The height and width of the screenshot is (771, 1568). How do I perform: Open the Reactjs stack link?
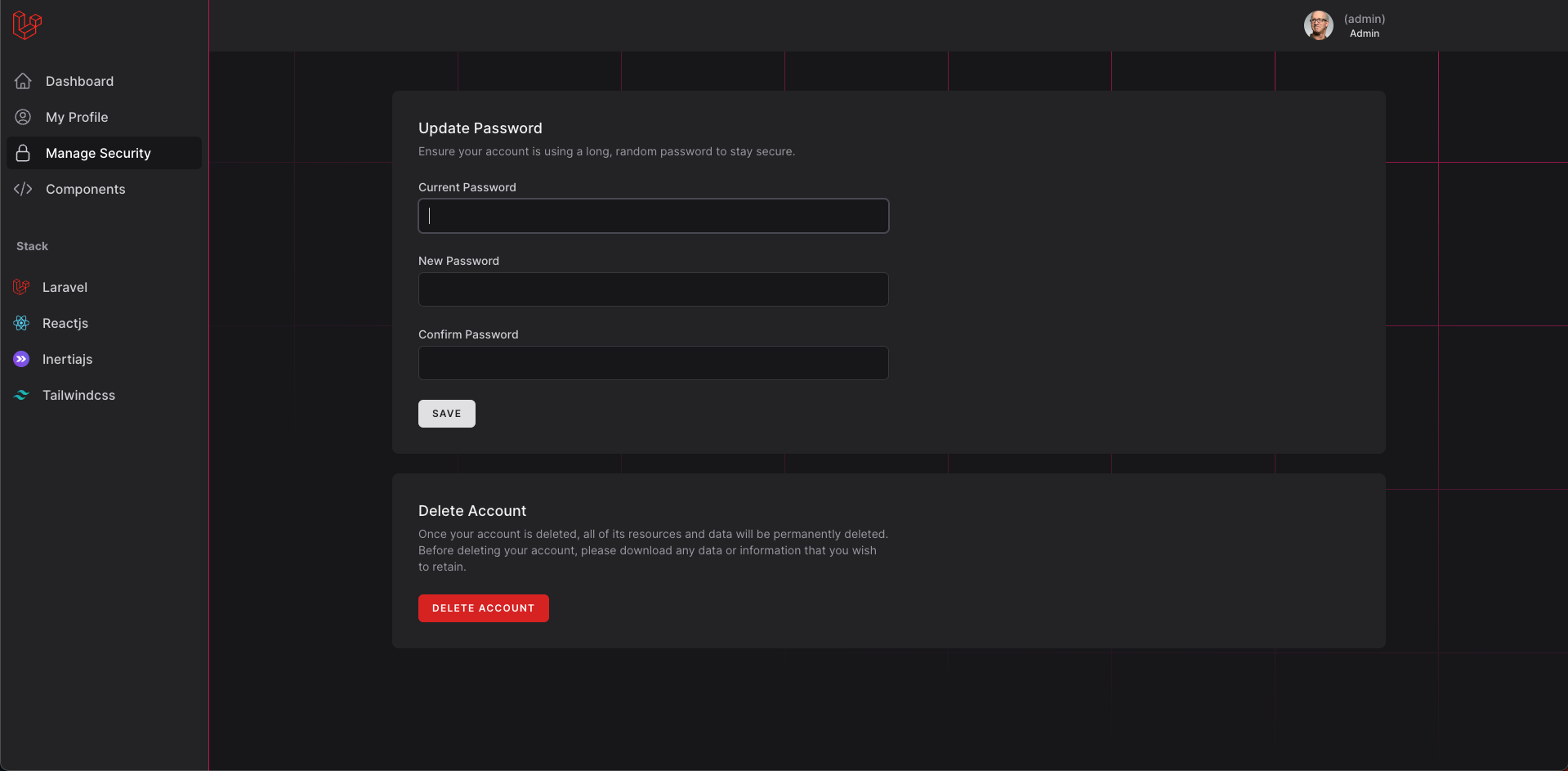tap(65, 323)
